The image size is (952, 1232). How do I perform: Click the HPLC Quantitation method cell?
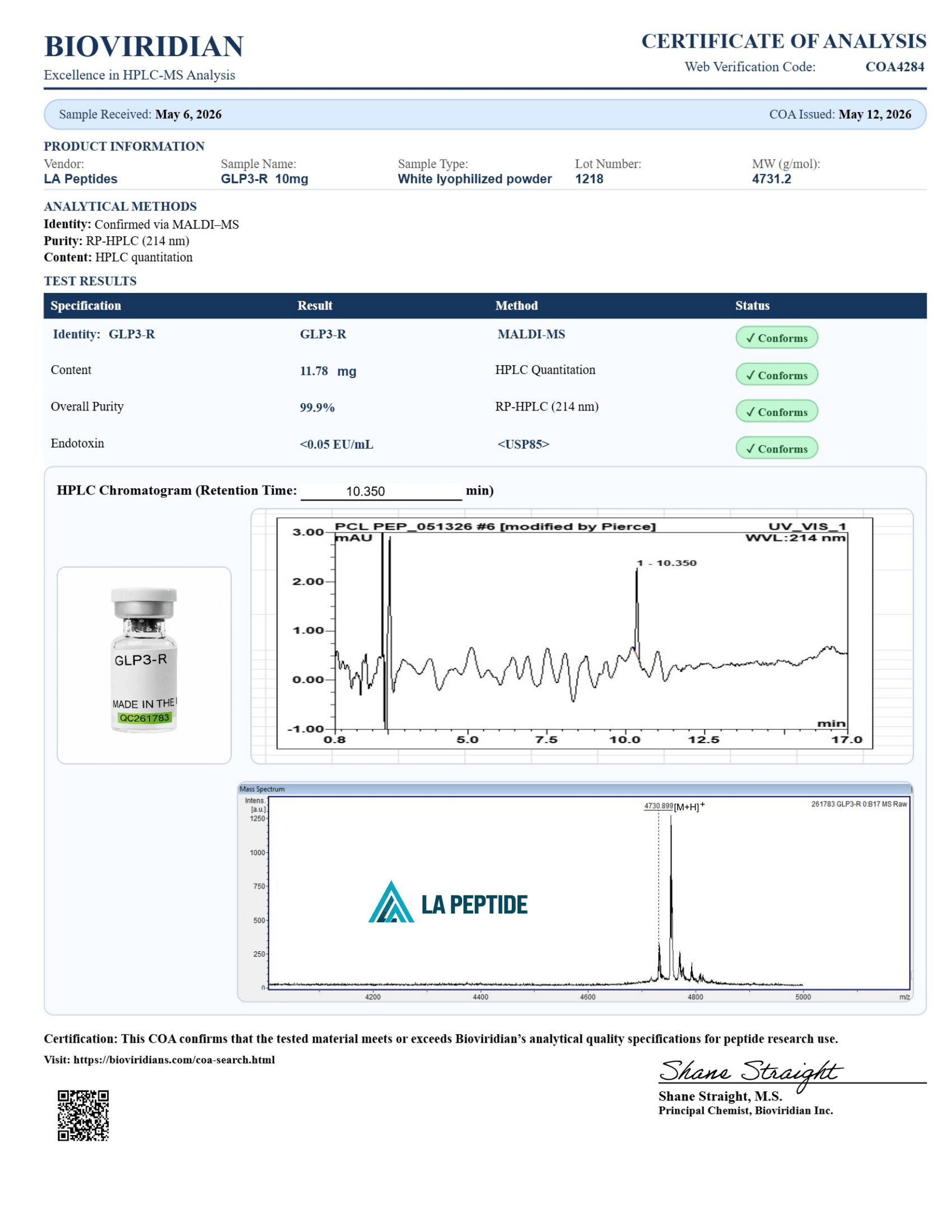pos(545,370)
